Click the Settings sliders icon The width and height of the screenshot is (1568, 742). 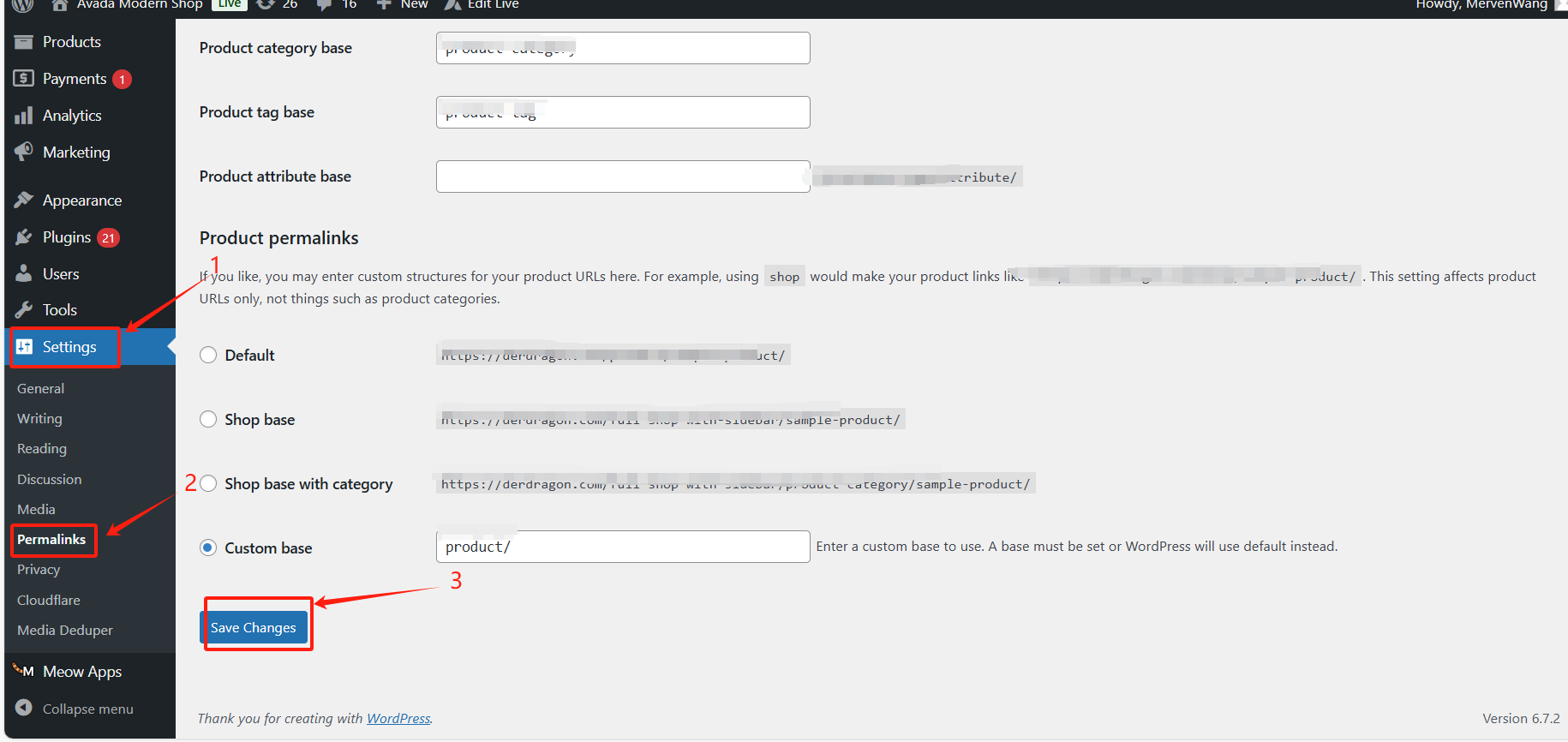[24, 347]
